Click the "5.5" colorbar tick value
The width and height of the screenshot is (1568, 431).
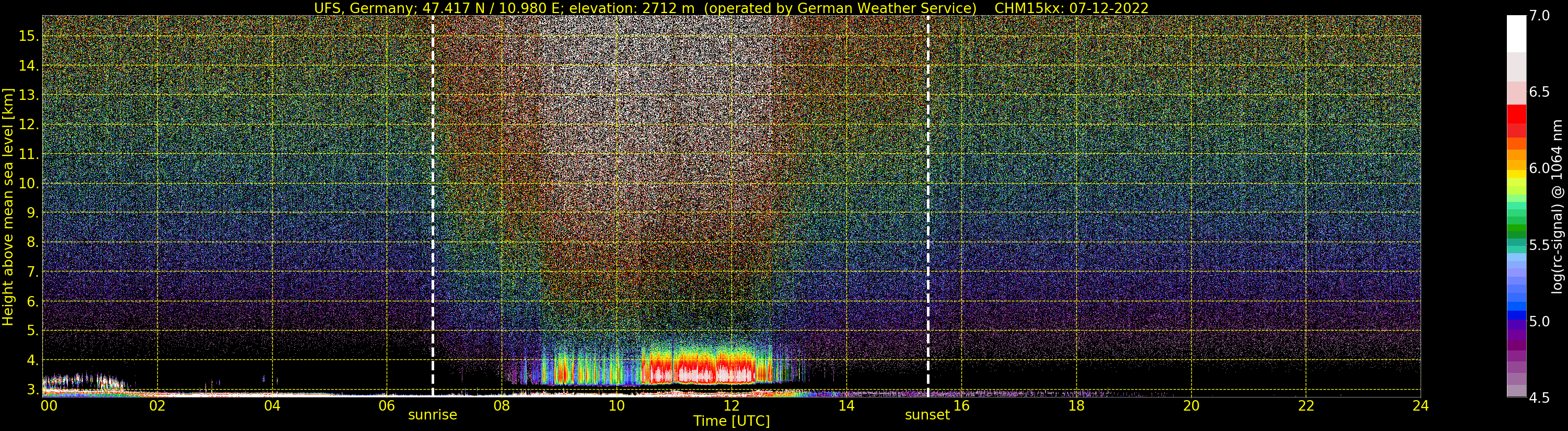pyautogui.click(x=1539, y=245)
